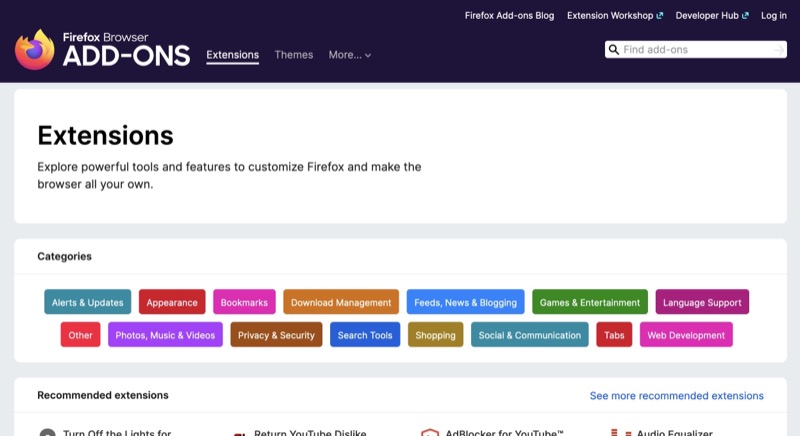Click the Extension Workshop external link icon
The width and height of the screenshot is (800, 436).
tap(660, 15)
